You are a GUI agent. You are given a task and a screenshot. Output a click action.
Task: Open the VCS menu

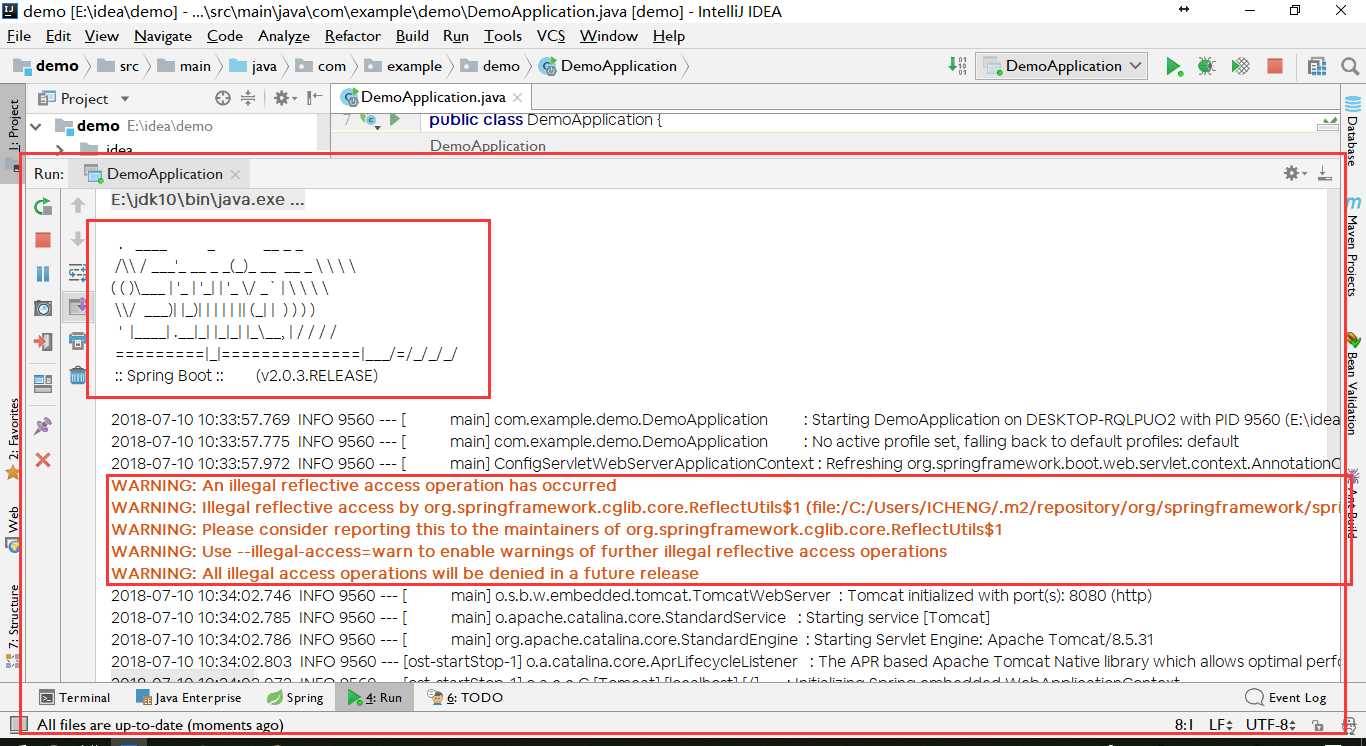tap(550, 35)
